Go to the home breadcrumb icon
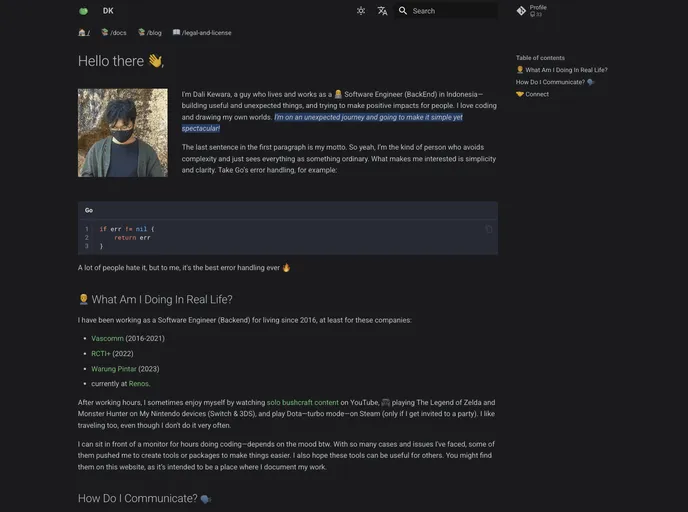688x512 pixels. [x=84, y=33]
